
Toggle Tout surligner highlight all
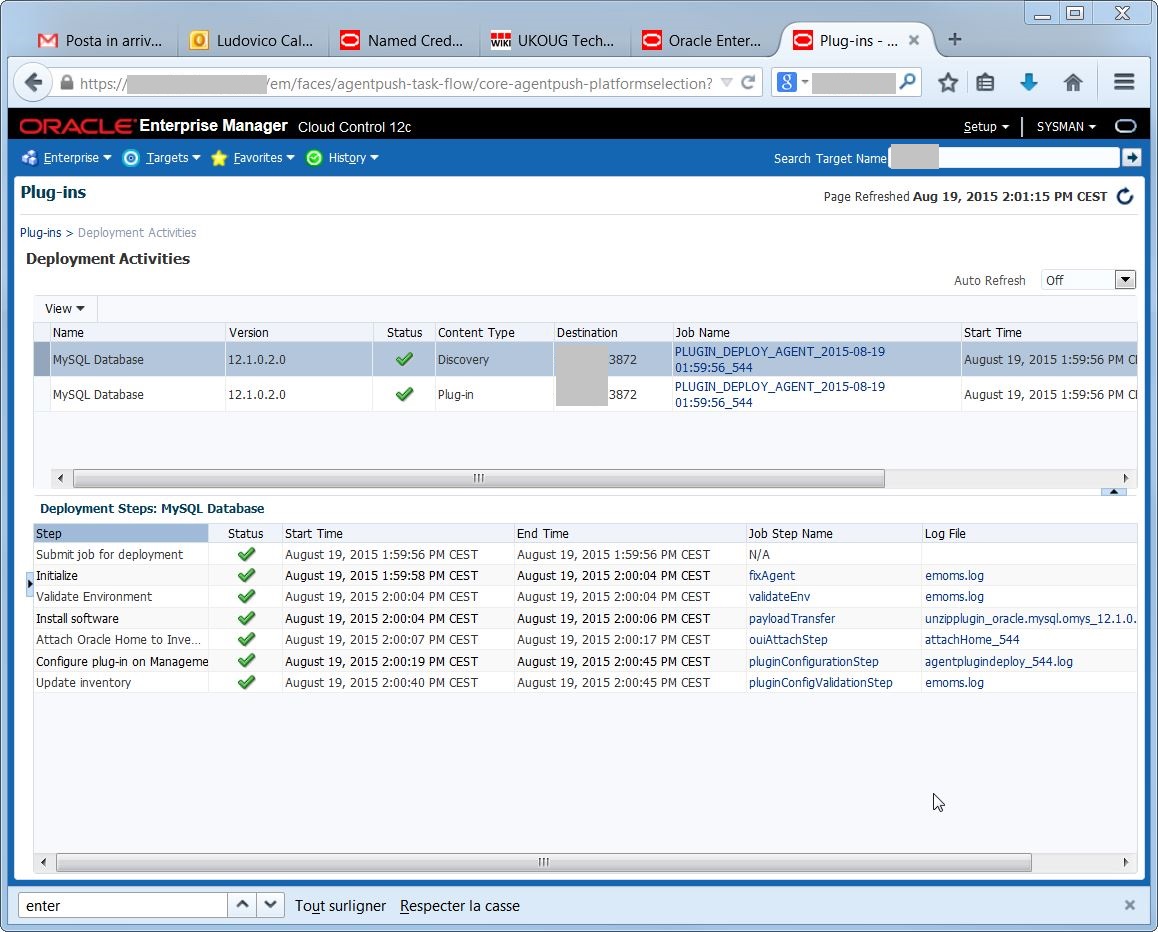pyautogui.click(x=340, y=905)
